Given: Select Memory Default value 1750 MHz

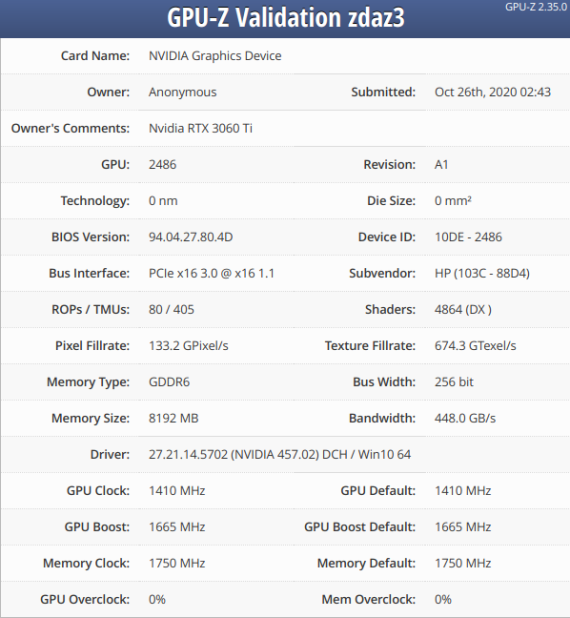Looking at the screenshot, I should 462,564.
